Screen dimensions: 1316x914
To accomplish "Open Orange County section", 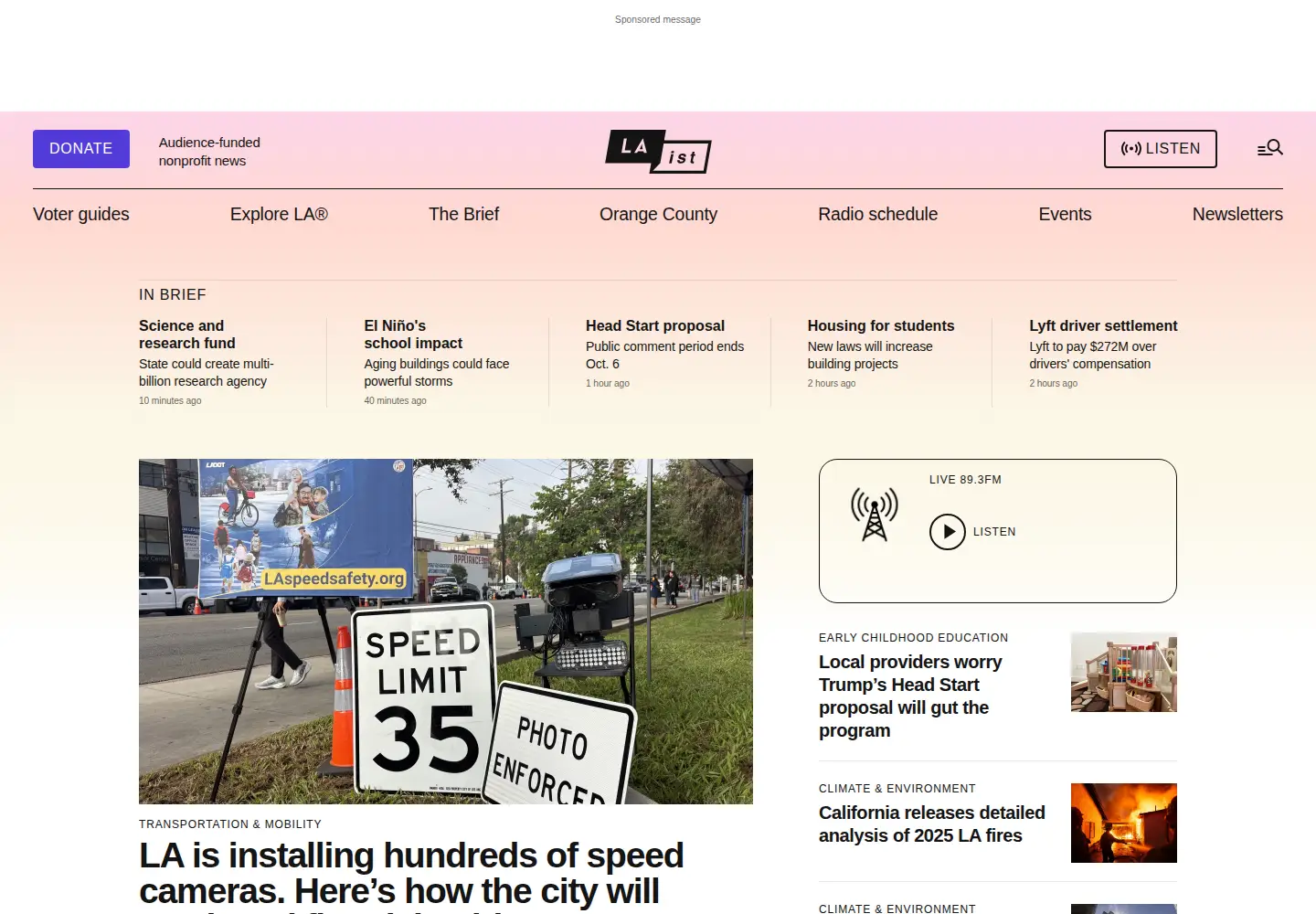I will (x=658, y=214).
